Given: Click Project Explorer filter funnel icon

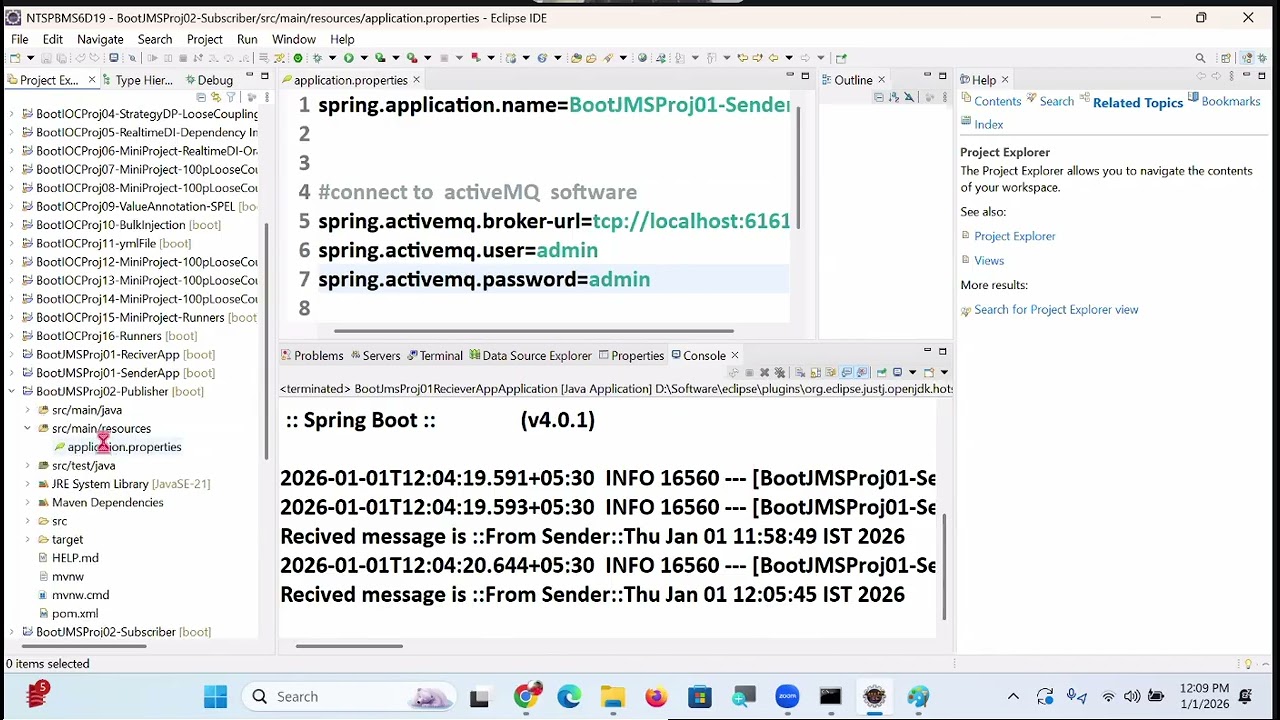Looking at the screenshot, I should pyautogui.click(x=231, y=97).
